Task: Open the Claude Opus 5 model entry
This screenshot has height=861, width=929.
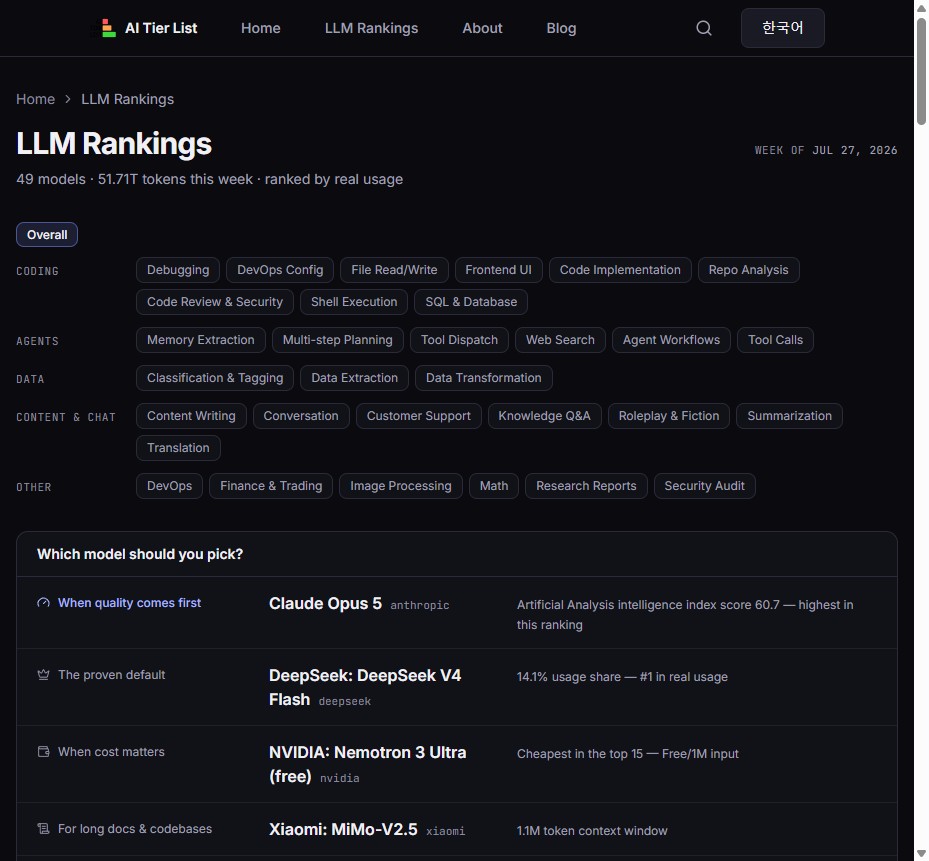Action: (x=325, y=604)
